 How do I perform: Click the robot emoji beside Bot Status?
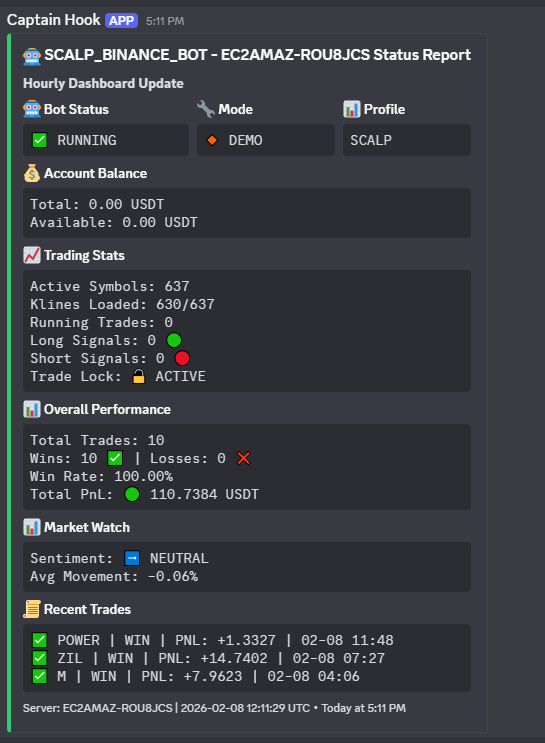[x=32, y=109]
